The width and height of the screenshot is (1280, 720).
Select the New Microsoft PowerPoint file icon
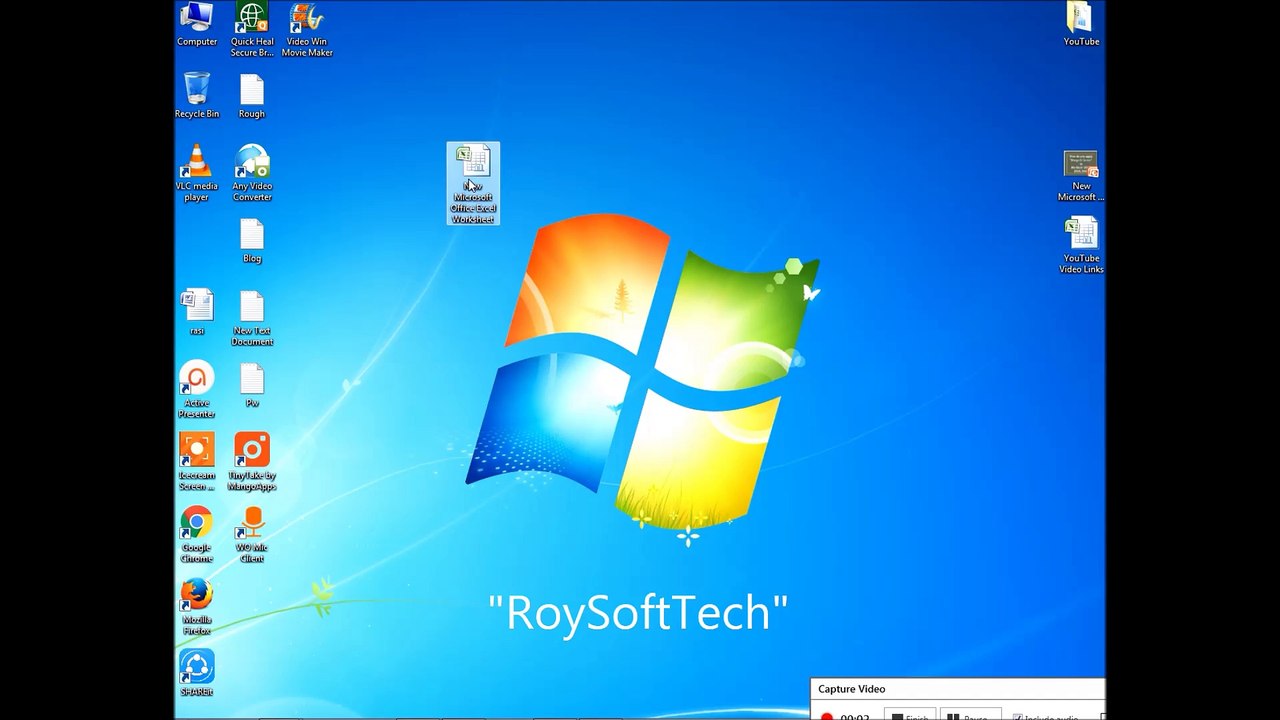1081,176
